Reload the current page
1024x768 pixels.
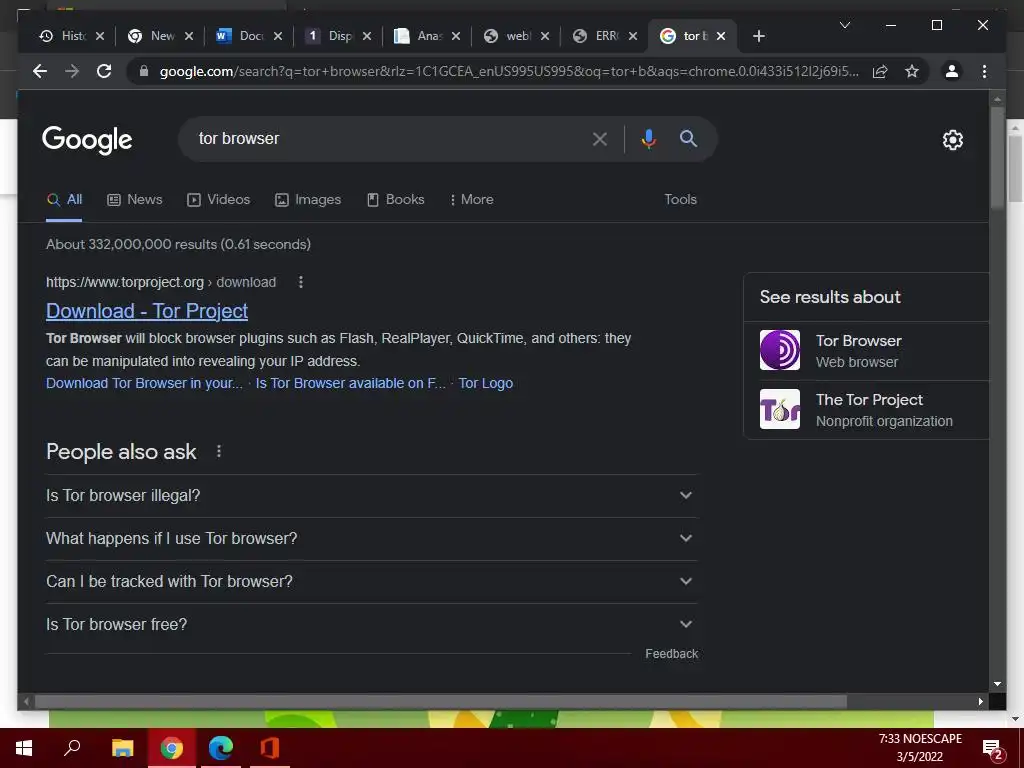coord(104,71)
